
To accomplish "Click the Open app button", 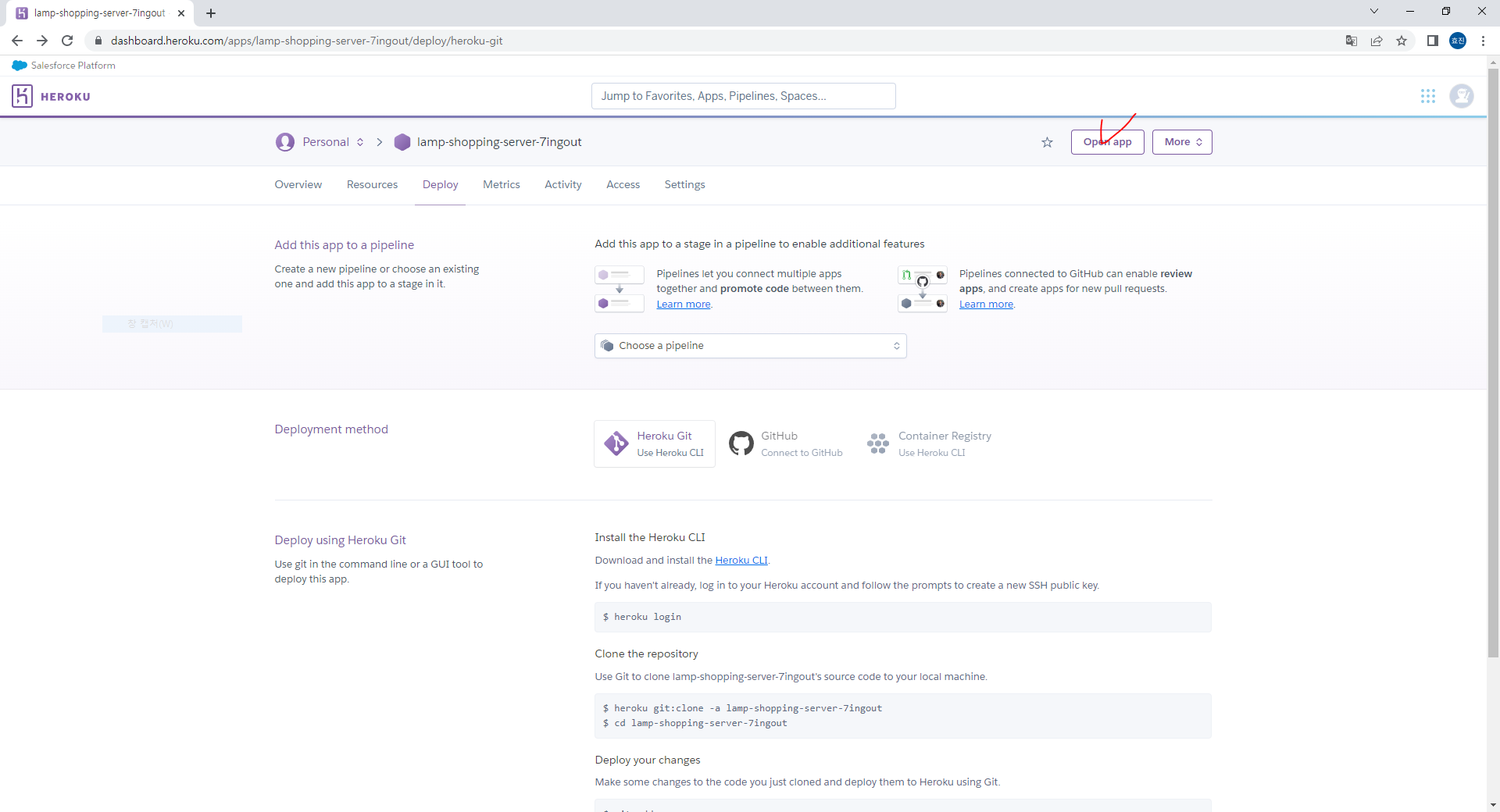I will (1107, 142).
